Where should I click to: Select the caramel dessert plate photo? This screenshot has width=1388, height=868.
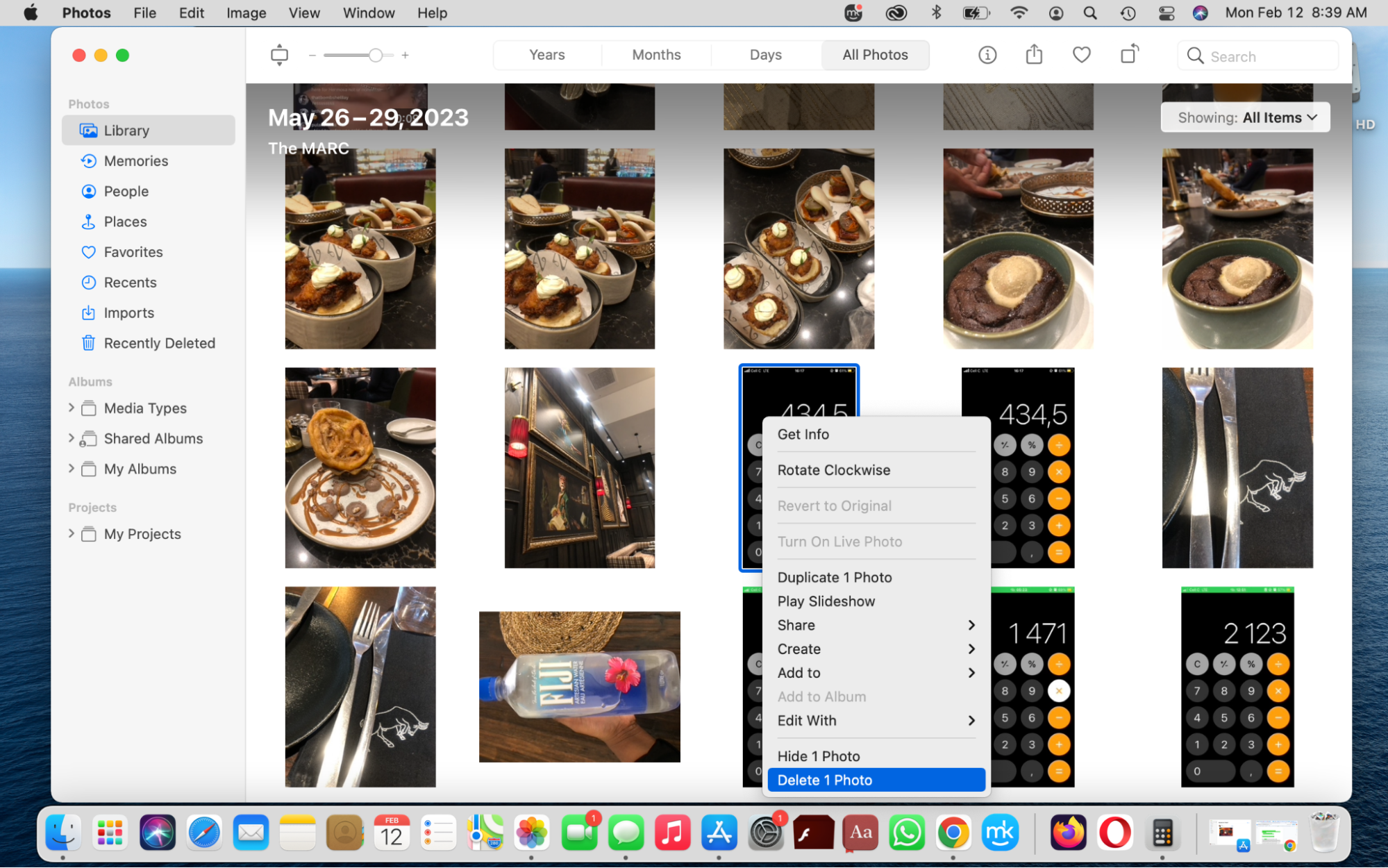[x=360, y=468]
